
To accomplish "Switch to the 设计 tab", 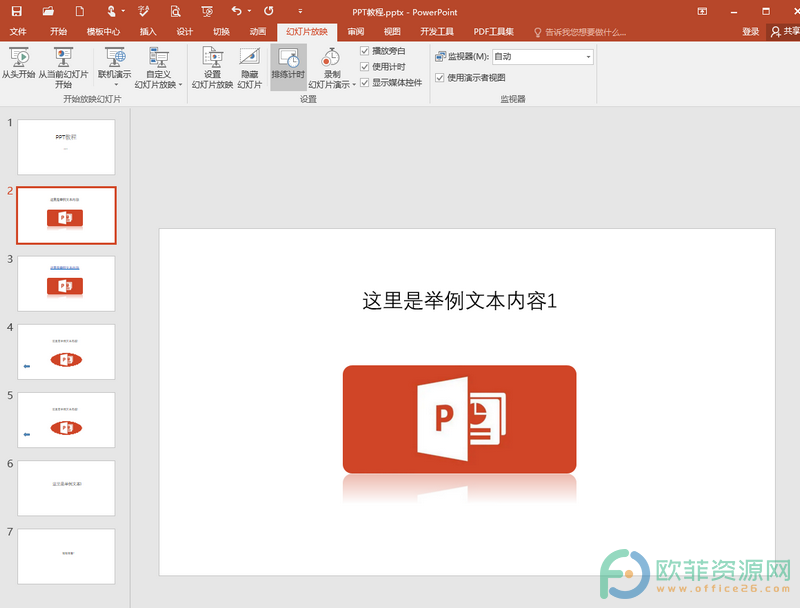I will click(x=185, y=32).
